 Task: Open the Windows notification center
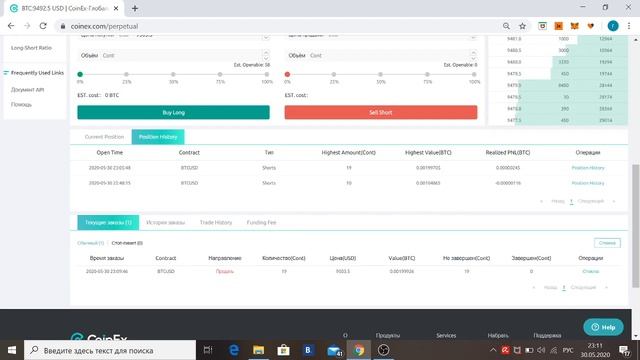(x=624, y=350)
